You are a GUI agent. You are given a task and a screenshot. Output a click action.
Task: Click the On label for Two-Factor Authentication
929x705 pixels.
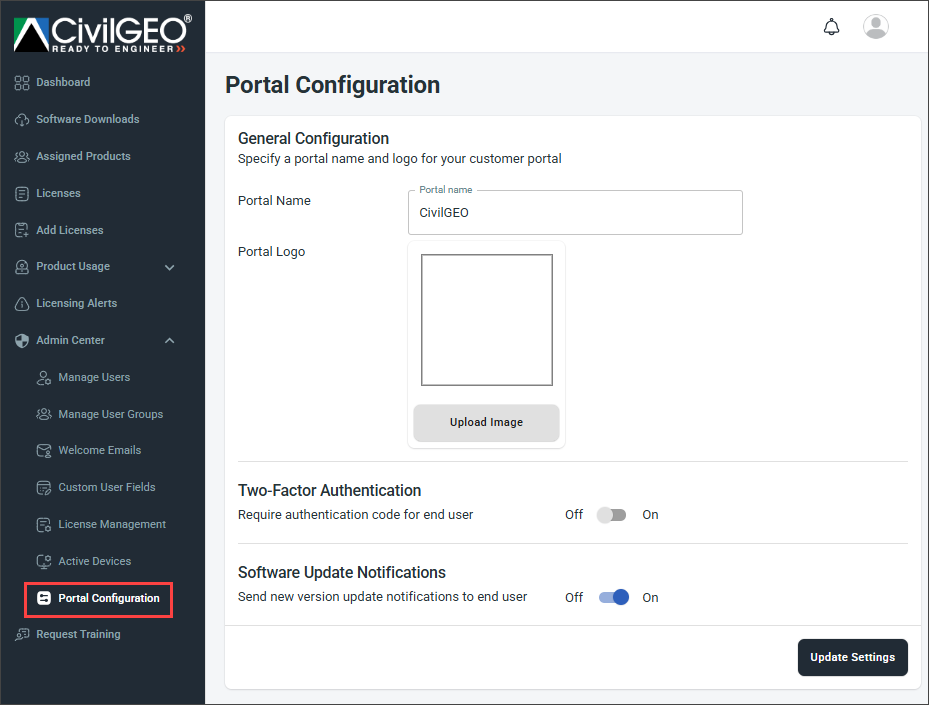650,515
